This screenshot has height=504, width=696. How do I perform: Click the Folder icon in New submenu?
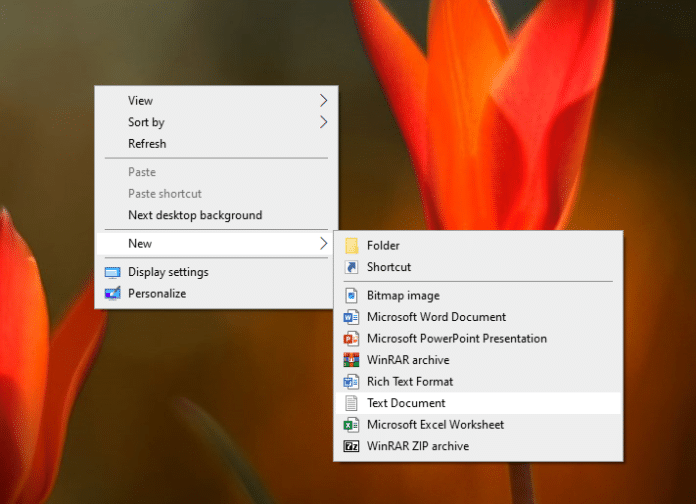[x=351, y=245]
